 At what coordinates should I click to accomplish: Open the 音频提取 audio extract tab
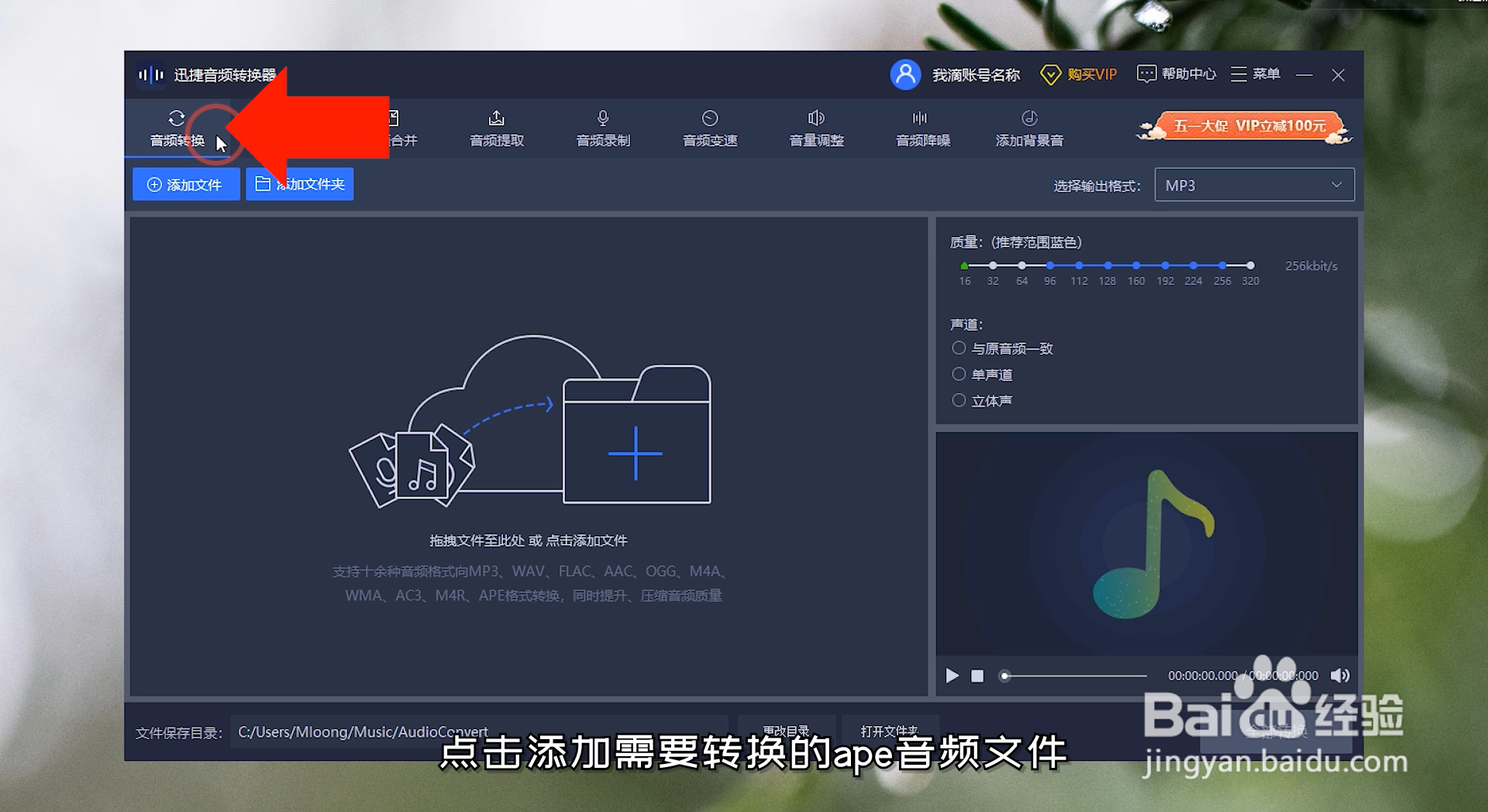(497, 129)
